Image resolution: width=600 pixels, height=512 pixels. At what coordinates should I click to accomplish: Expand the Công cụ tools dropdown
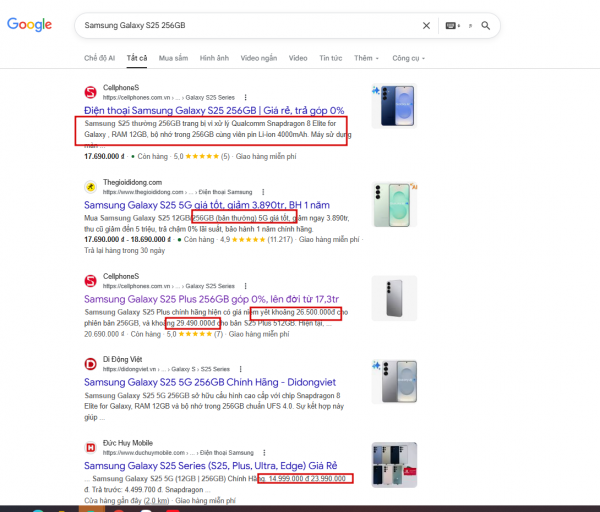click(x=408, y=58)
